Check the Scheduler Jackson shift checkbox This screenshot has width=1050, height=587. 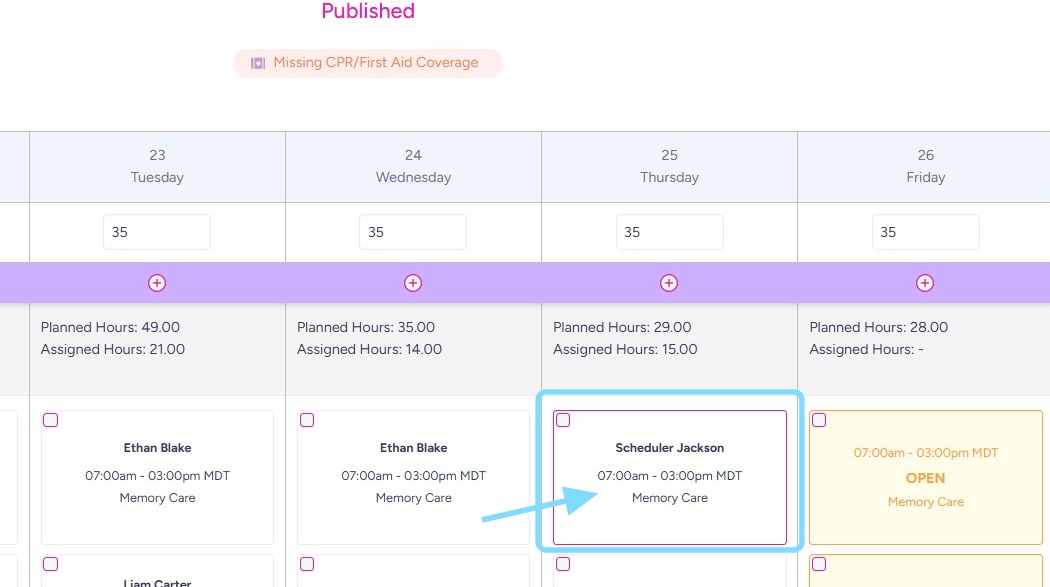563,420
